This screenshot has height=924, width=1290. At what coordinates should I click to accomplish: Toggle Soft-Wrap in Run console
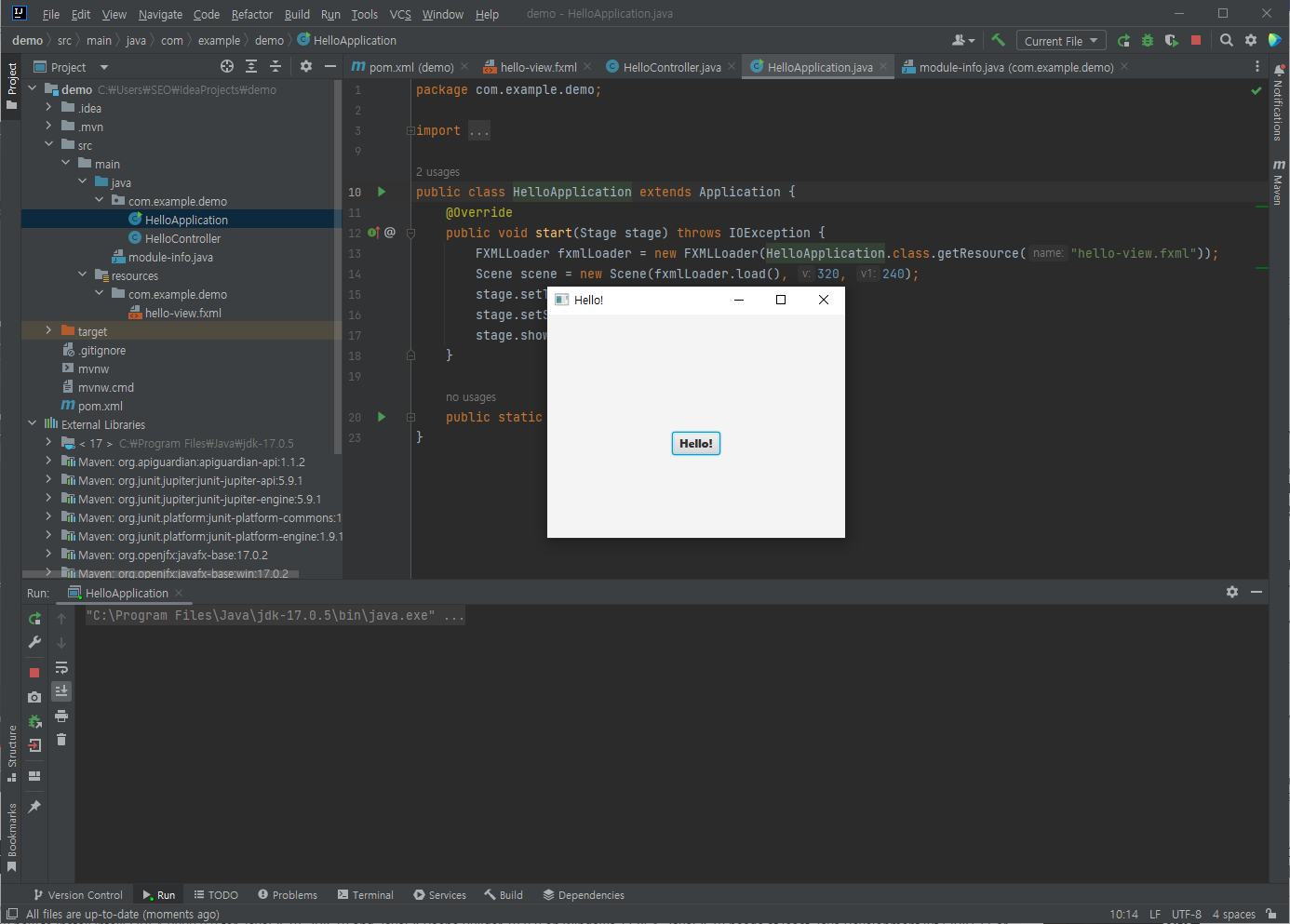(x=61, y=667)
